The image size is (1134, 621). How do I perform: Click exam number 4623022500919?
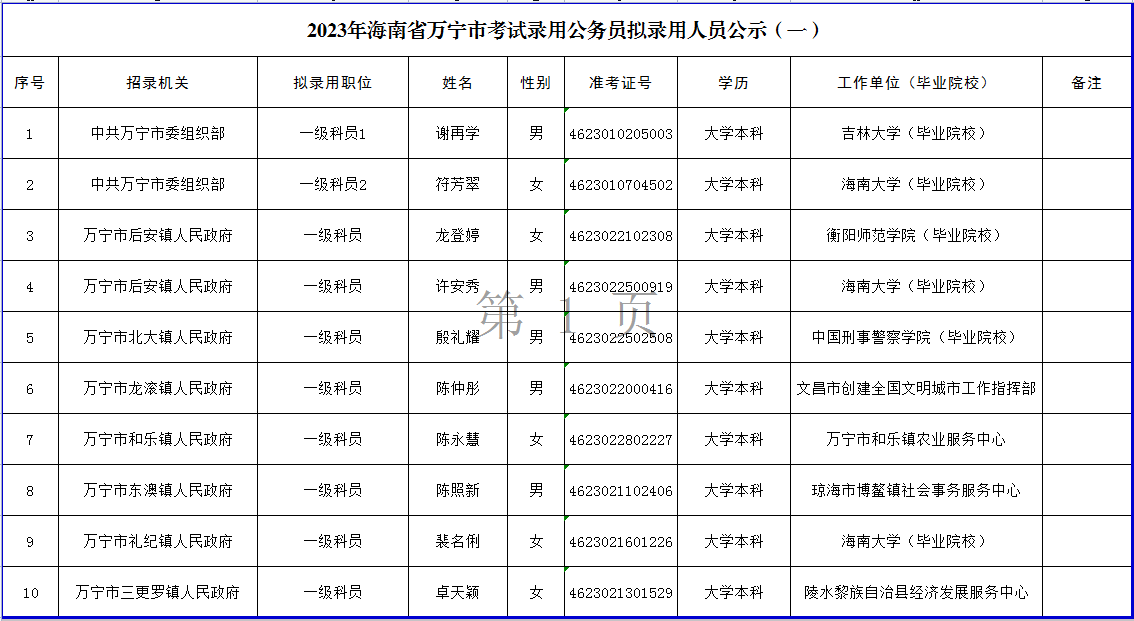click(621, 286)
